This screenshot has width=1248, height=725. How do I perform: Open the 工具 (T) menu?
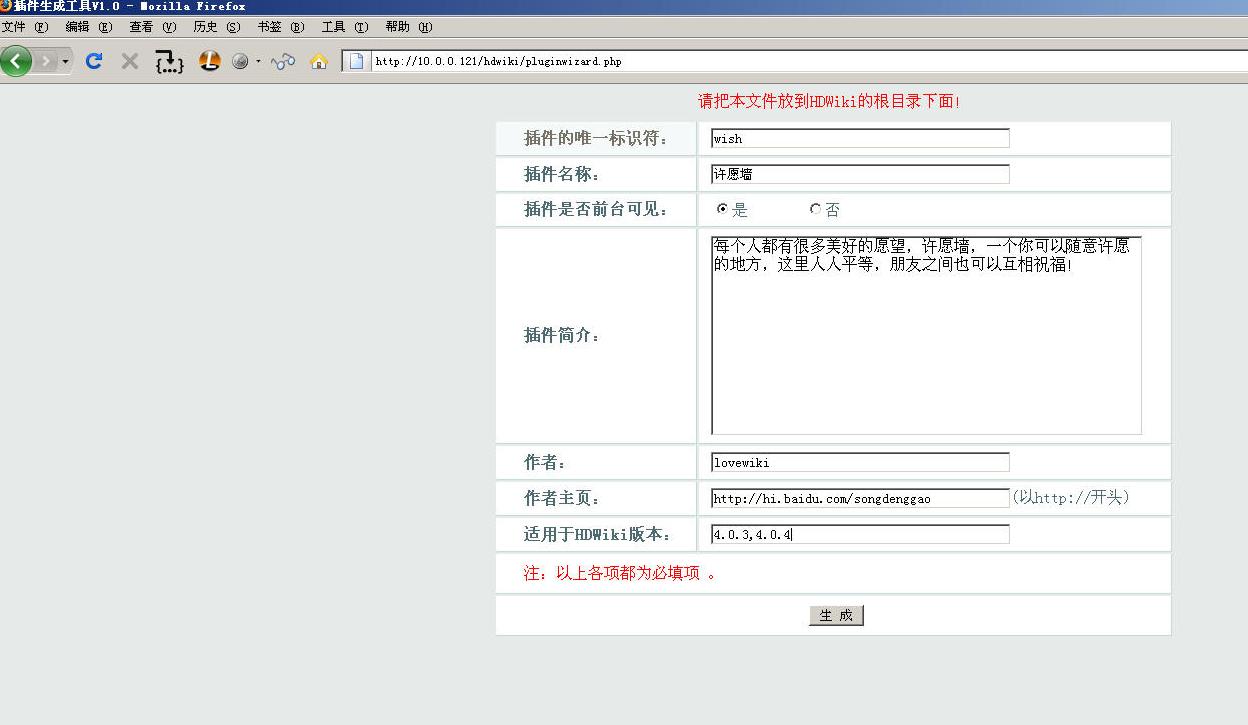coord(345,27)
